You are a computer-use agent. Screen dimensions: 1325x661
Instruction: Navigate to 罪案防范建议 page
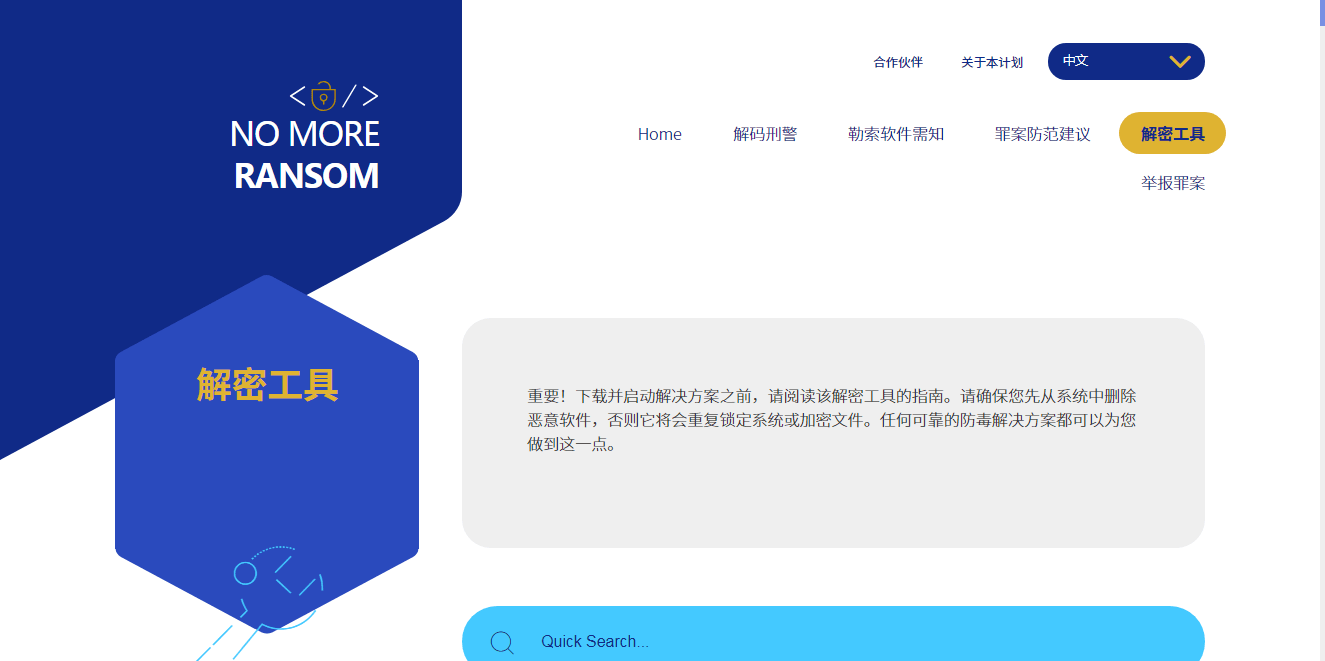1042,133
